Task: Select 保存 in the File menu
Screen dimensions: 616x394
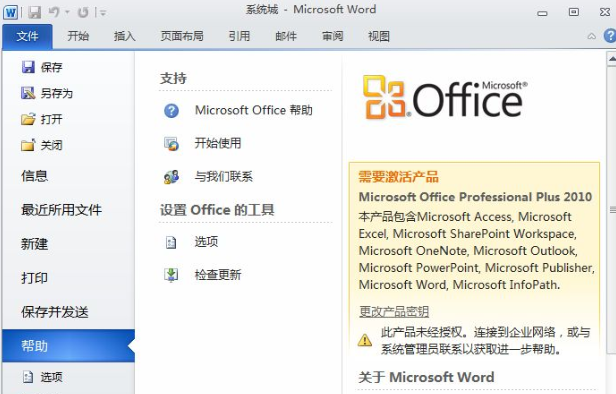Action: [x=42, y=67]
